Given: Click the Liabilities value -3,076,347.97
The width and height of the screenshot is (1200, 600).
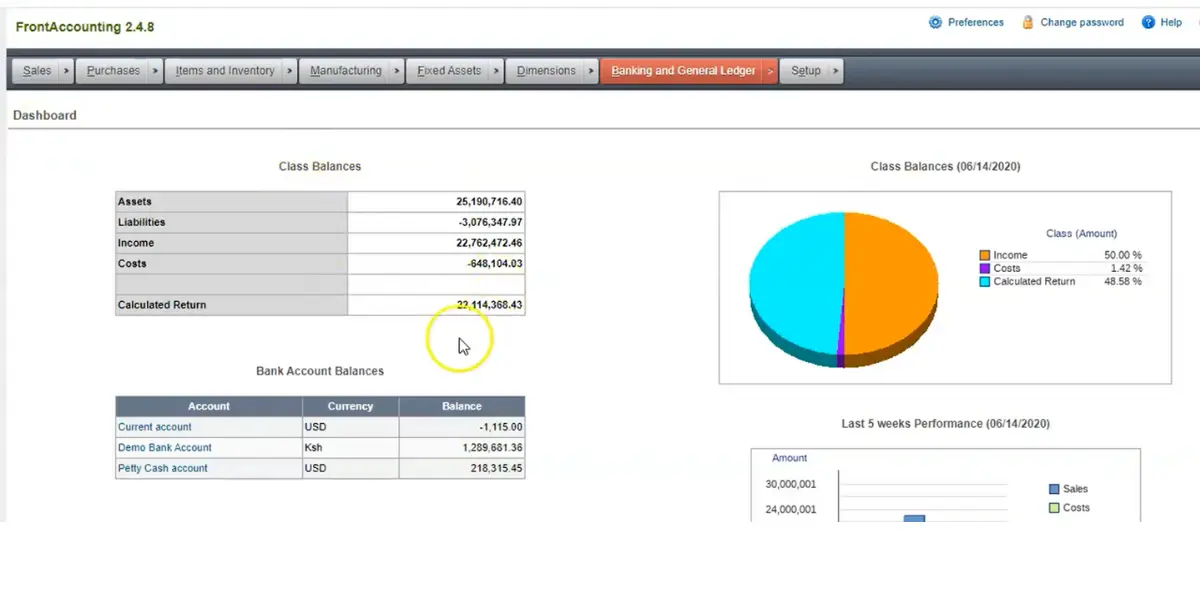Looking at the screenshot, I should tap(490, 222).
